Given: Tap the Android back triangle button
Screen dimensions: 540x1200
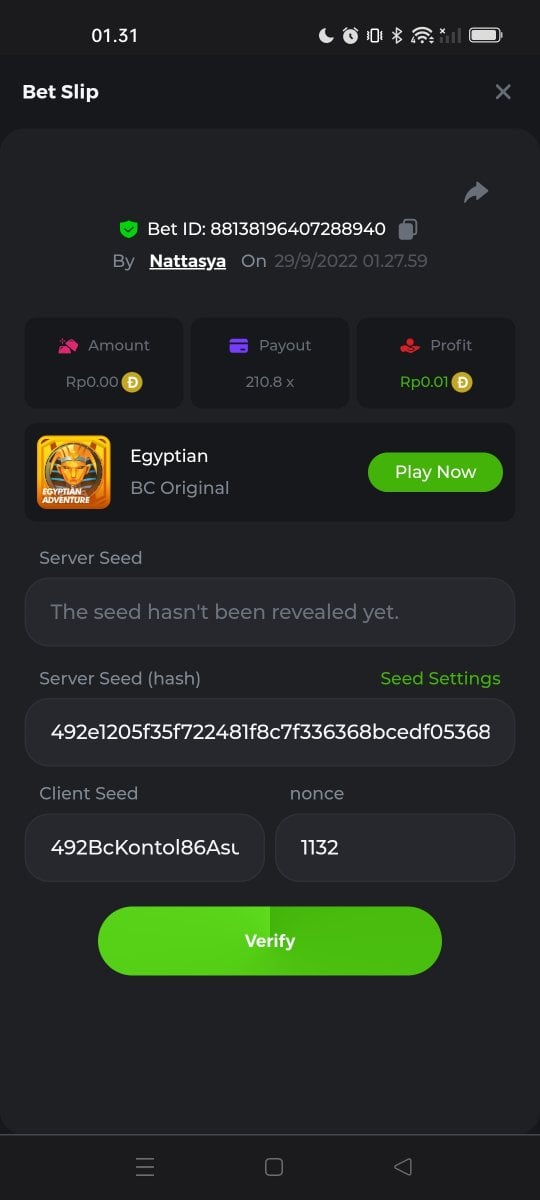Looking at the screenshot, I should click(x=403, y=1167).
